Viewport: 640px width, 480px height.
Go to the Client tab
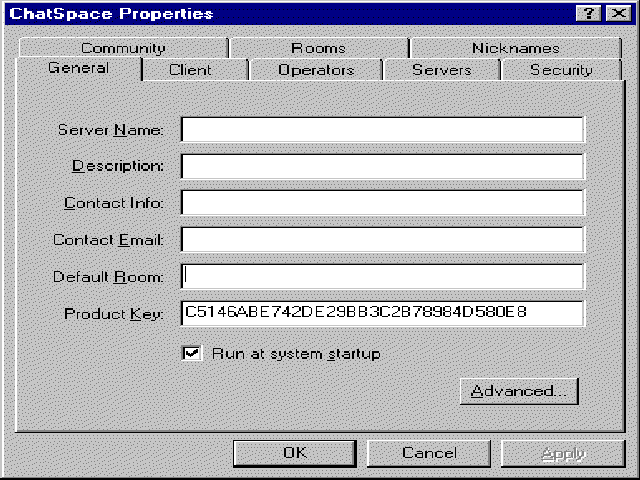190,70
